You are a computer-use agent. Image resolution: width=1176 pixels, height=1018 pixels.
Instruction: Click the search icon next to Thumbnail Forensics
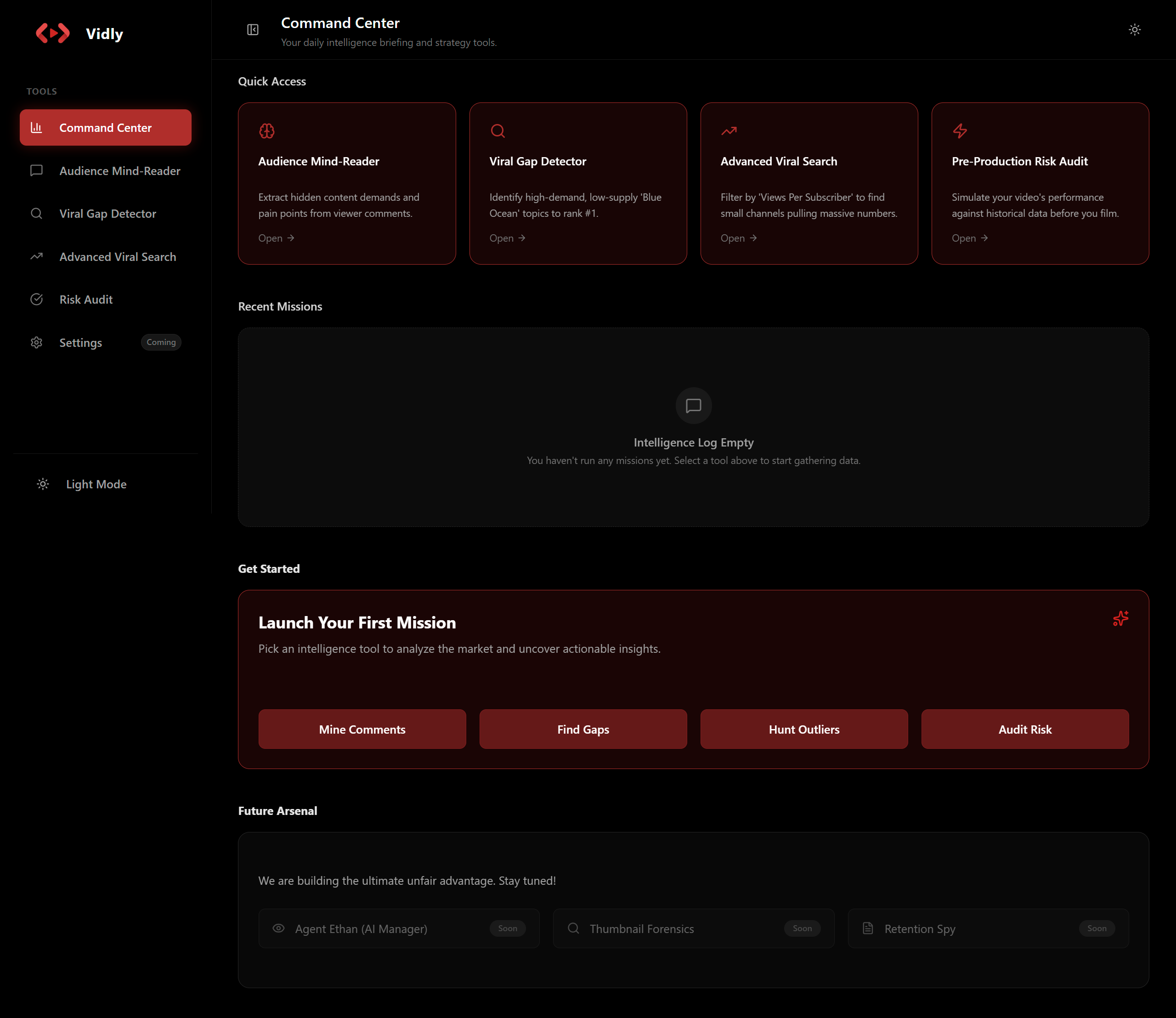[573, 928]
